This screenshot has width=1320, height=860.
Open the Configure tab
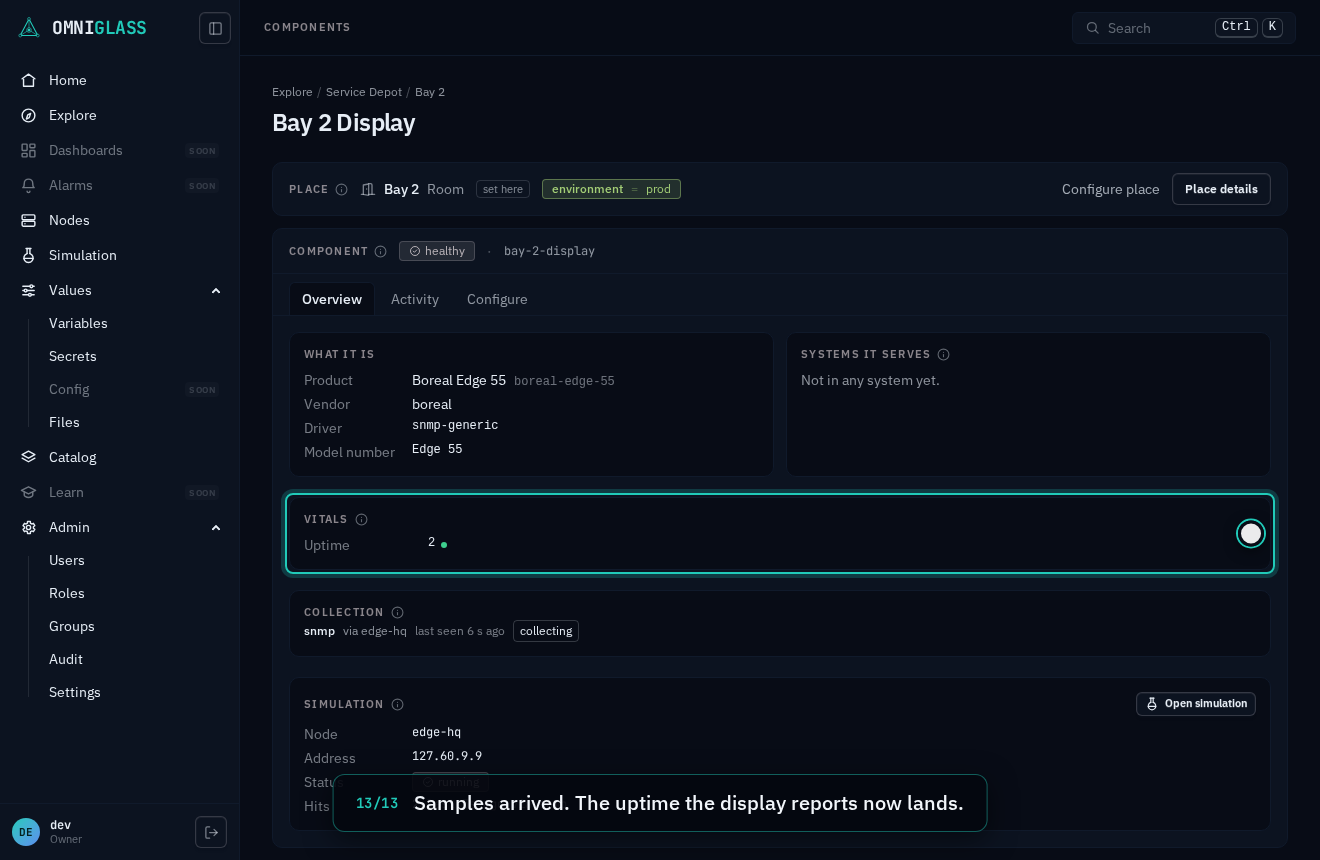497,299
